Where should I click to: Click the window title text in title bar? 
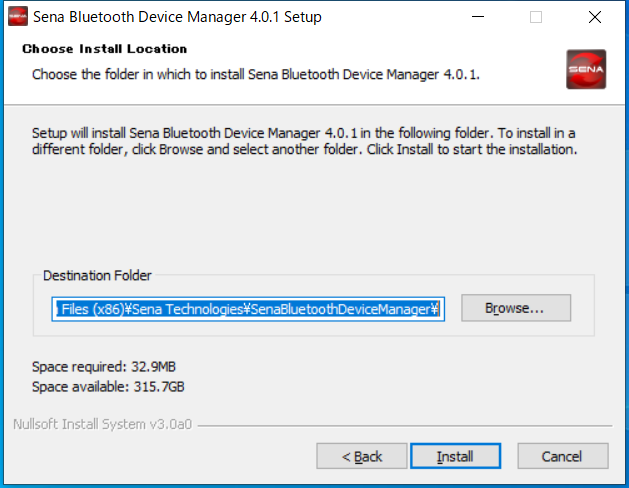(x=177, y=17)
